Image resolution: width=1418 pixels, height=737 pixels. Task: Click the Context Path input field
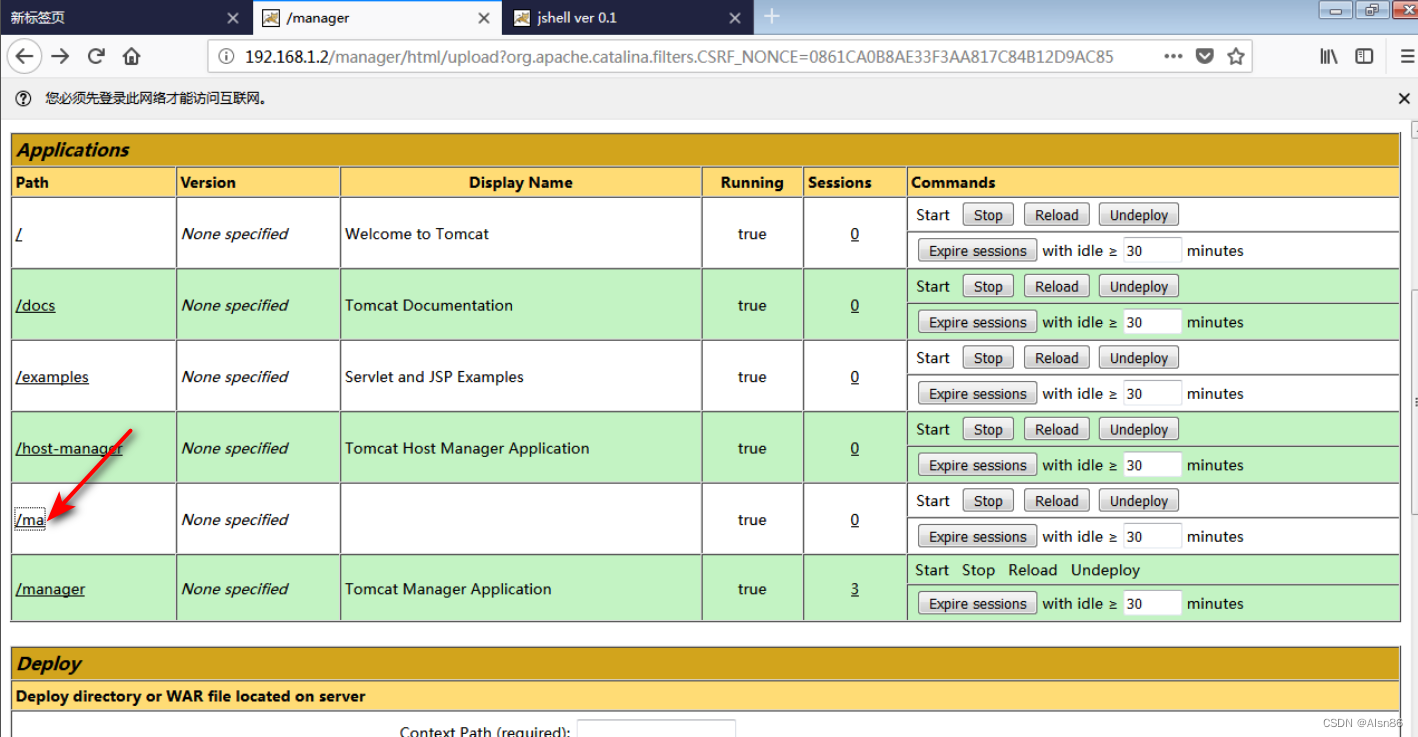(x=656, y=728)
